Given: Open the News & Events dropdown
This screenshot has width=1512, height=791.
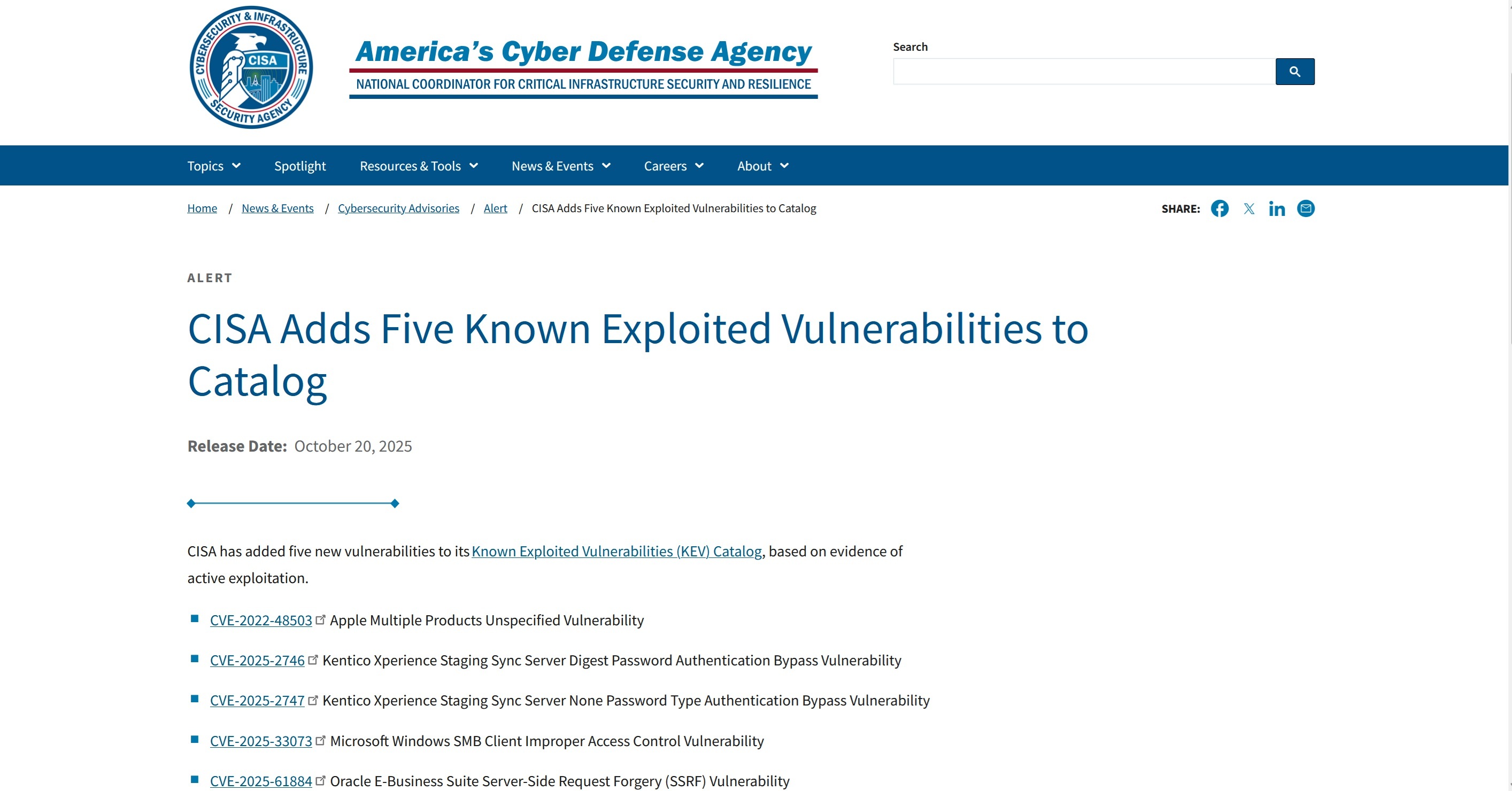Looking at the screenshot, I should click(560, 166).
